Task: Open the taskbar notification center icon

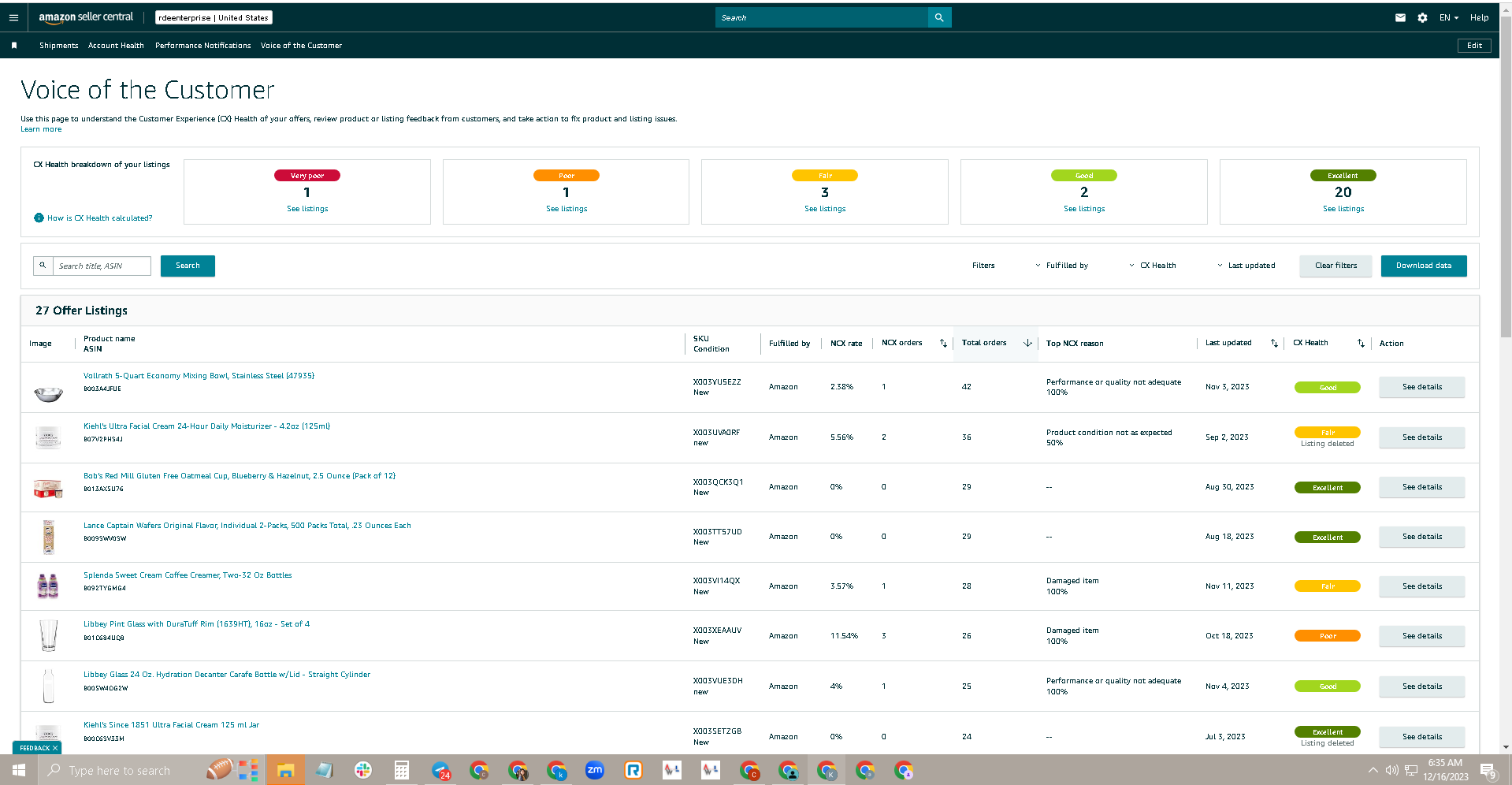Action: [x=1488, y=771]
